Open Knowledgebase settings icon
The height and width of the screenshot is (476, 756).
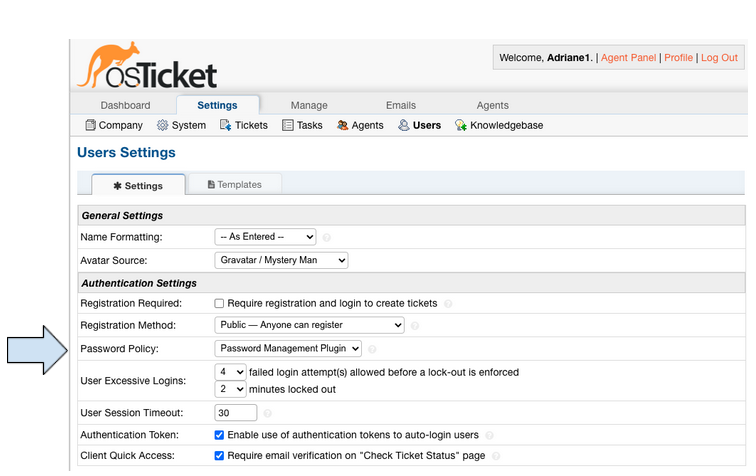point(461,126)
